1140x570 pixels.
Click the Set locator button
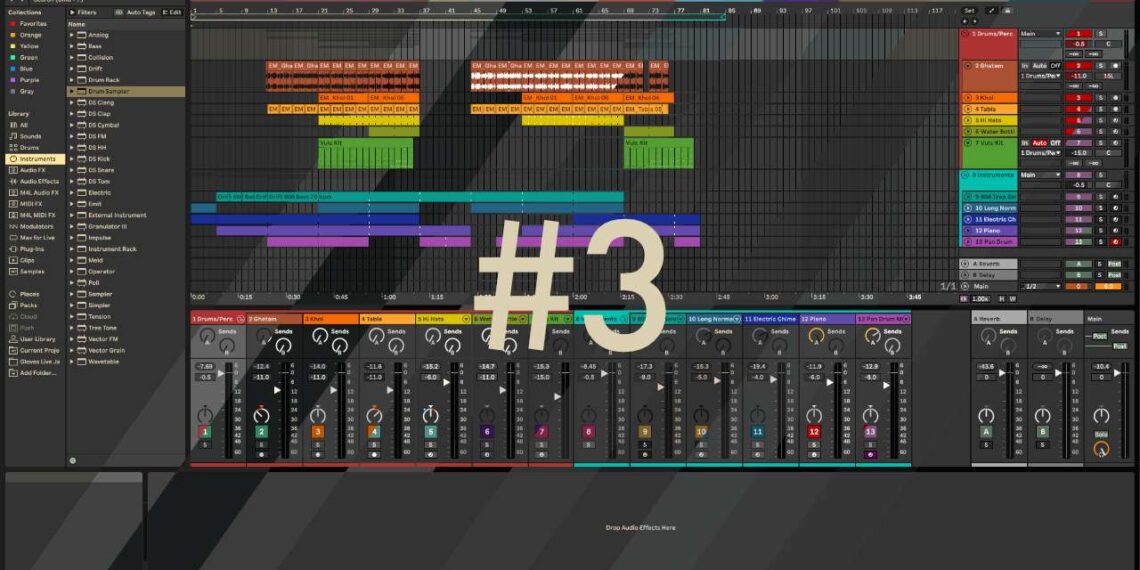coord(968,10)
